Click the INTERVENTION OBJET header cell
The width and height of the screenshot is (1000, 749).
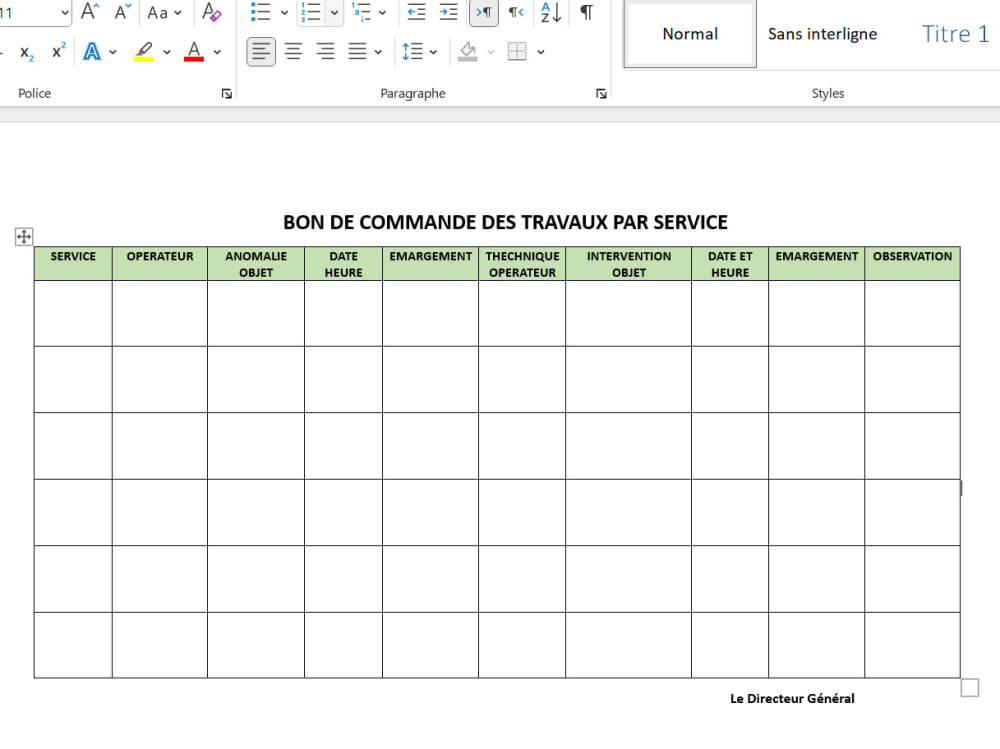pos(629,263)
